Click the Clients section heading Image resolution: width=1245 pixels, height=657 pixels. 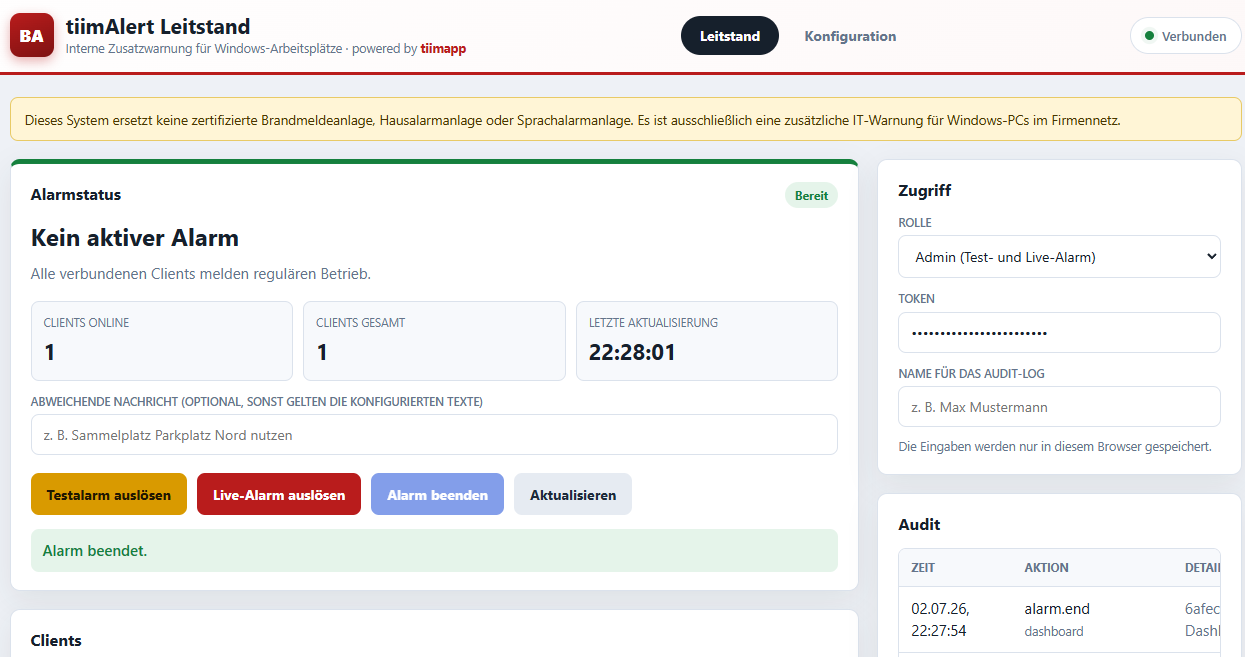(x=56, y=640)
